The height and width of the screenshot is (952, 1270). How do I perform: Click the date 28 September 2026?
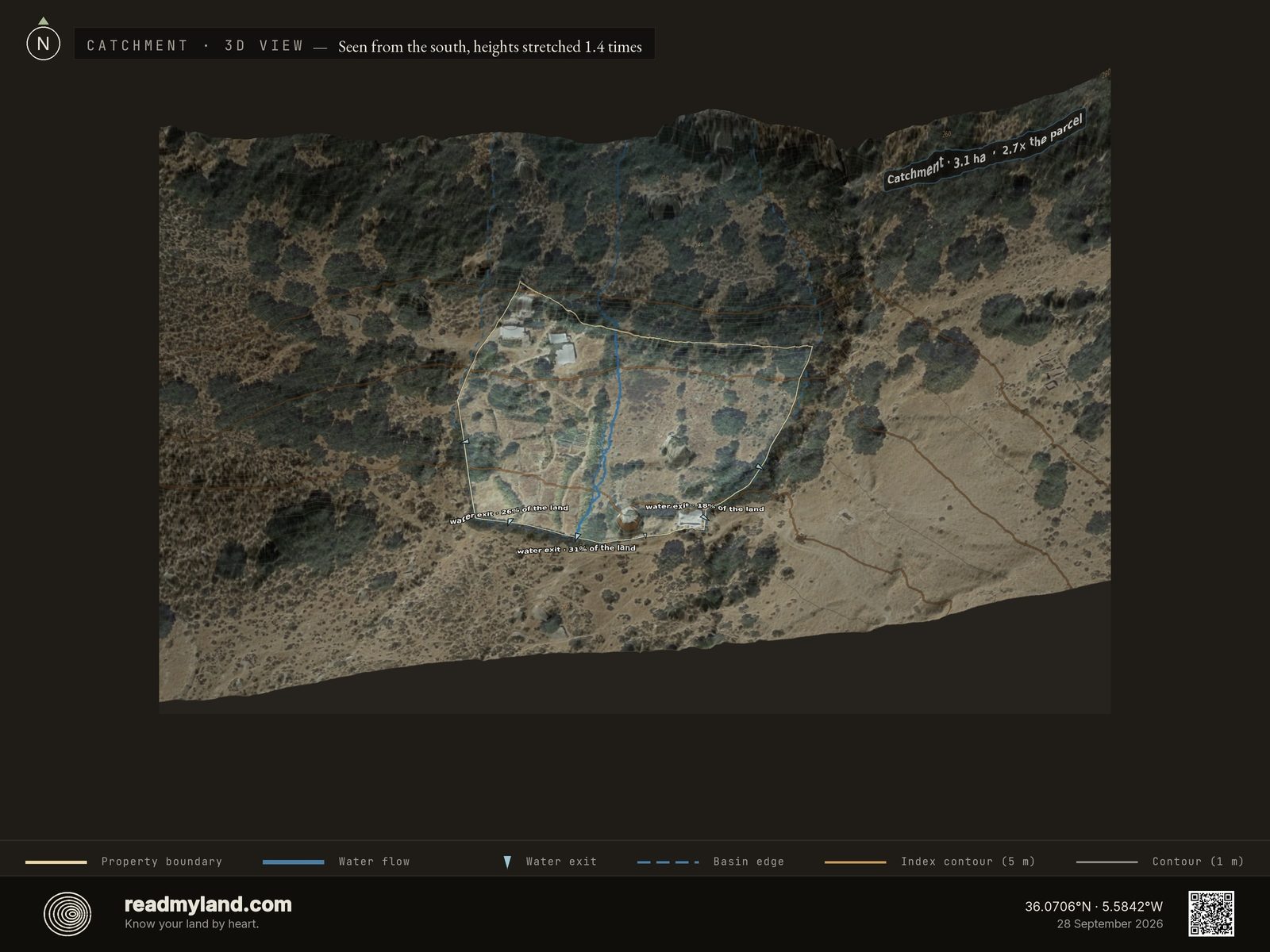coord(1110,923)
